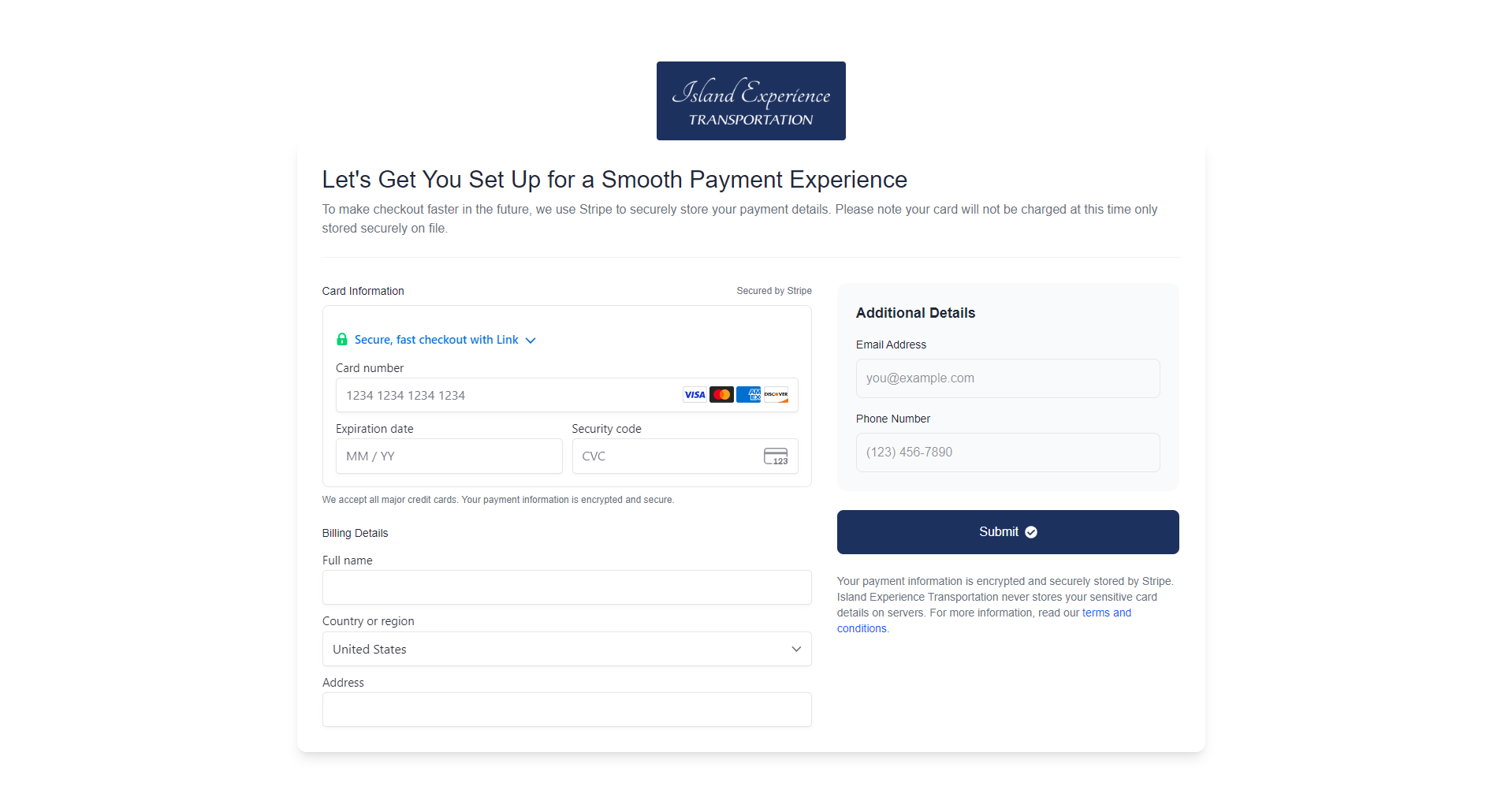
Task: Click the Island Experience Transportation logo
Action: click(x=750, y=100)
